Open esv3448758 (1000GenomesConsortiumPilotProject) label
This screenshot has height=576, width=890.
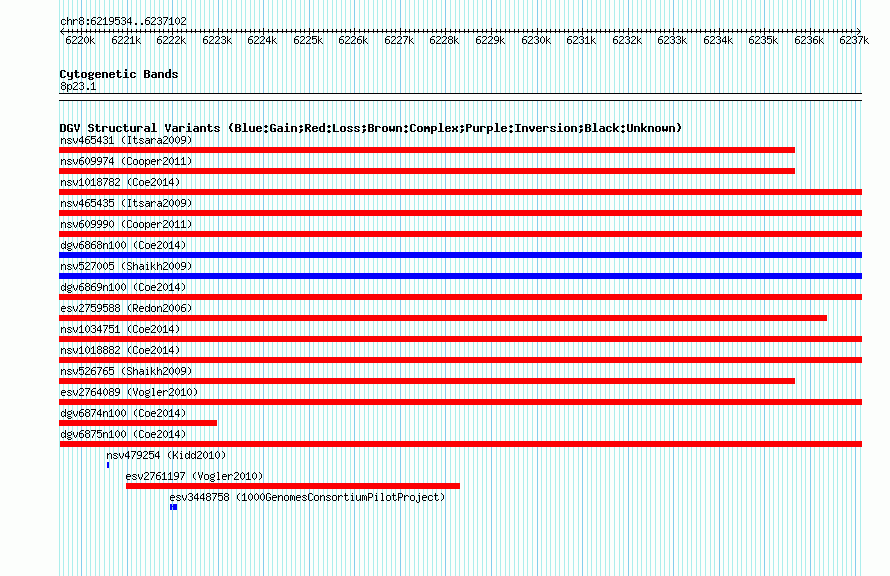(x=307, y=497)
